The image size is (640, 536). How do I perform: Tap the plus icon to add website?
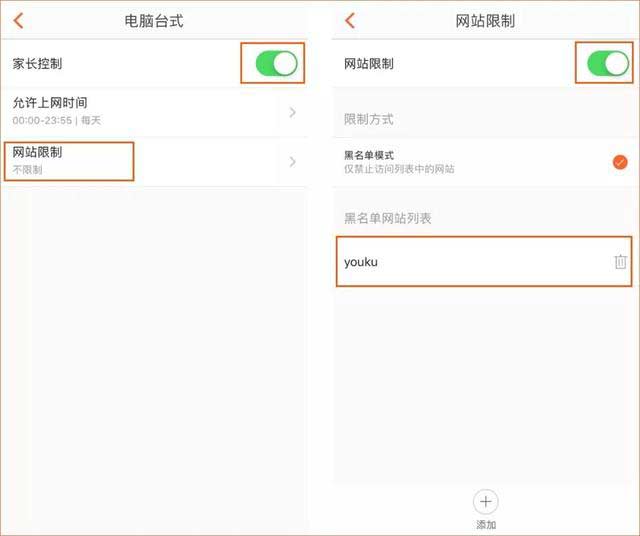(486, 502)
